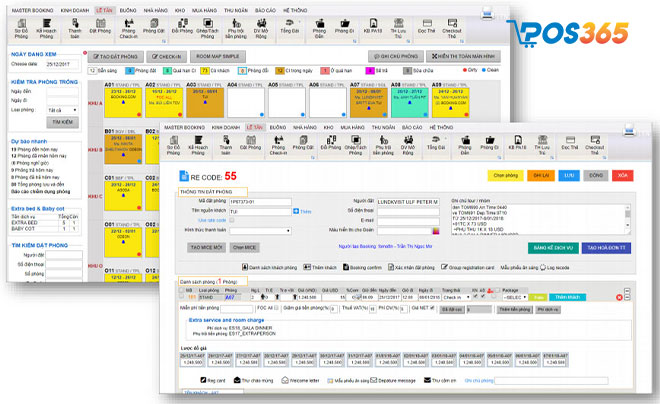Open Thanh toán icon in back window toolbar
This screenshot has width=660, height=404.
[x=75, y=23]
